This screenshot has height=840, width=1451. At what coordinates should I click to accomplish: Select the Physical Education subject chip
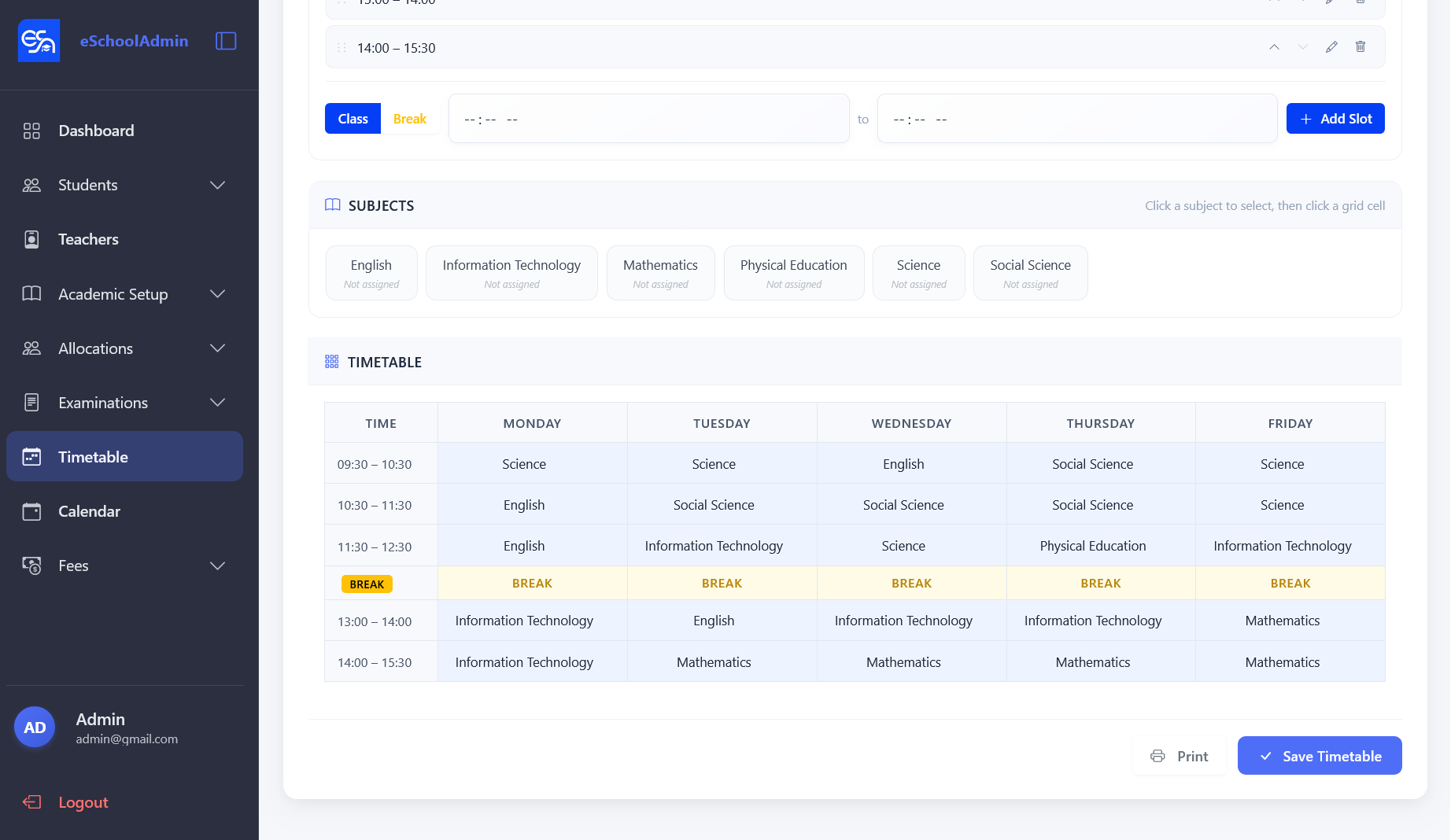[x=794, y=273]
